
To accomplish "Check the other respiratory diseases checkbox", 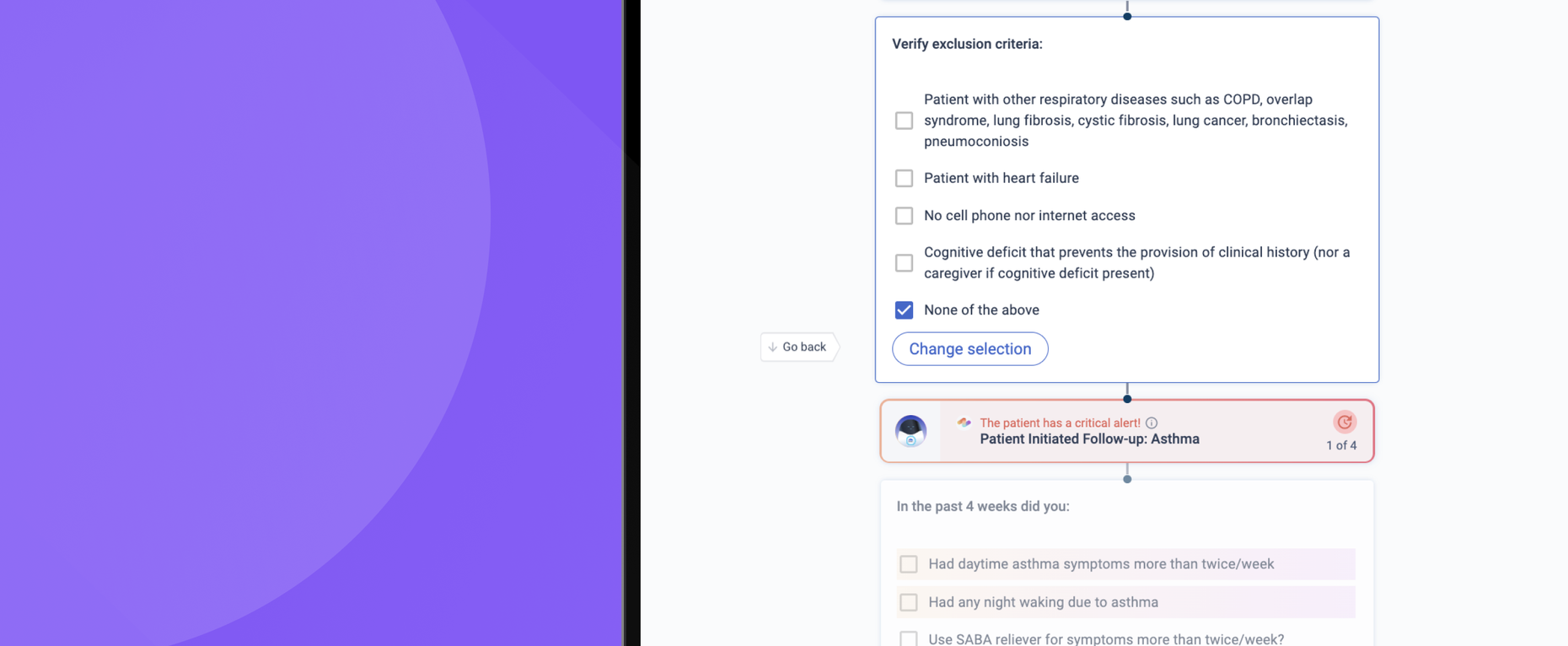I will 904,121.
